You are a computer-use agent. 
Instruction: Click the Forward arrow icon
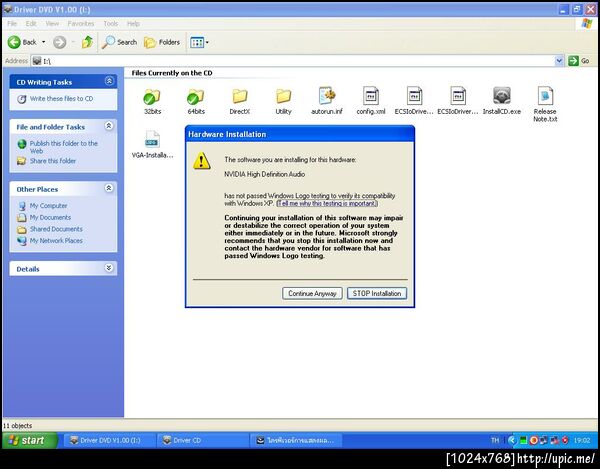point(59,42)
